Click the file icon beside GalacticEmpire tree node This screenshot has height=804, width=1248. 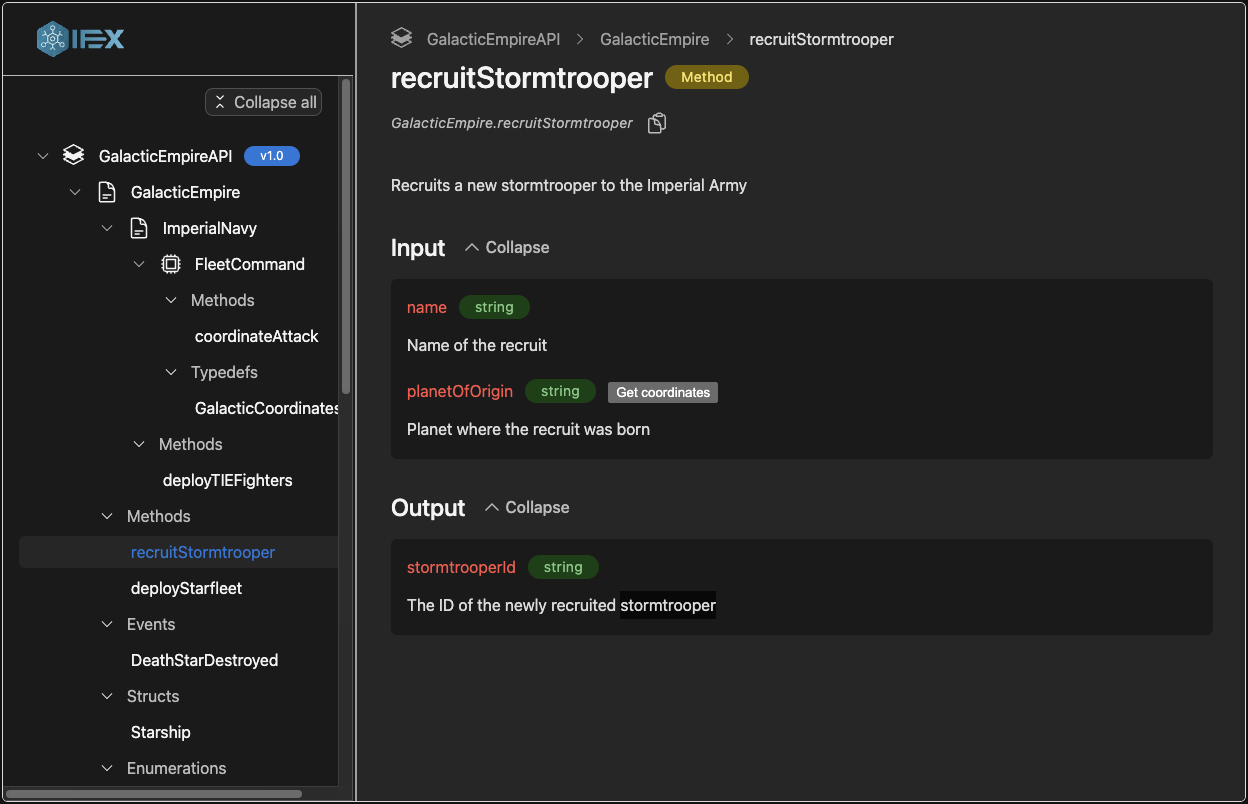(107, 192)
